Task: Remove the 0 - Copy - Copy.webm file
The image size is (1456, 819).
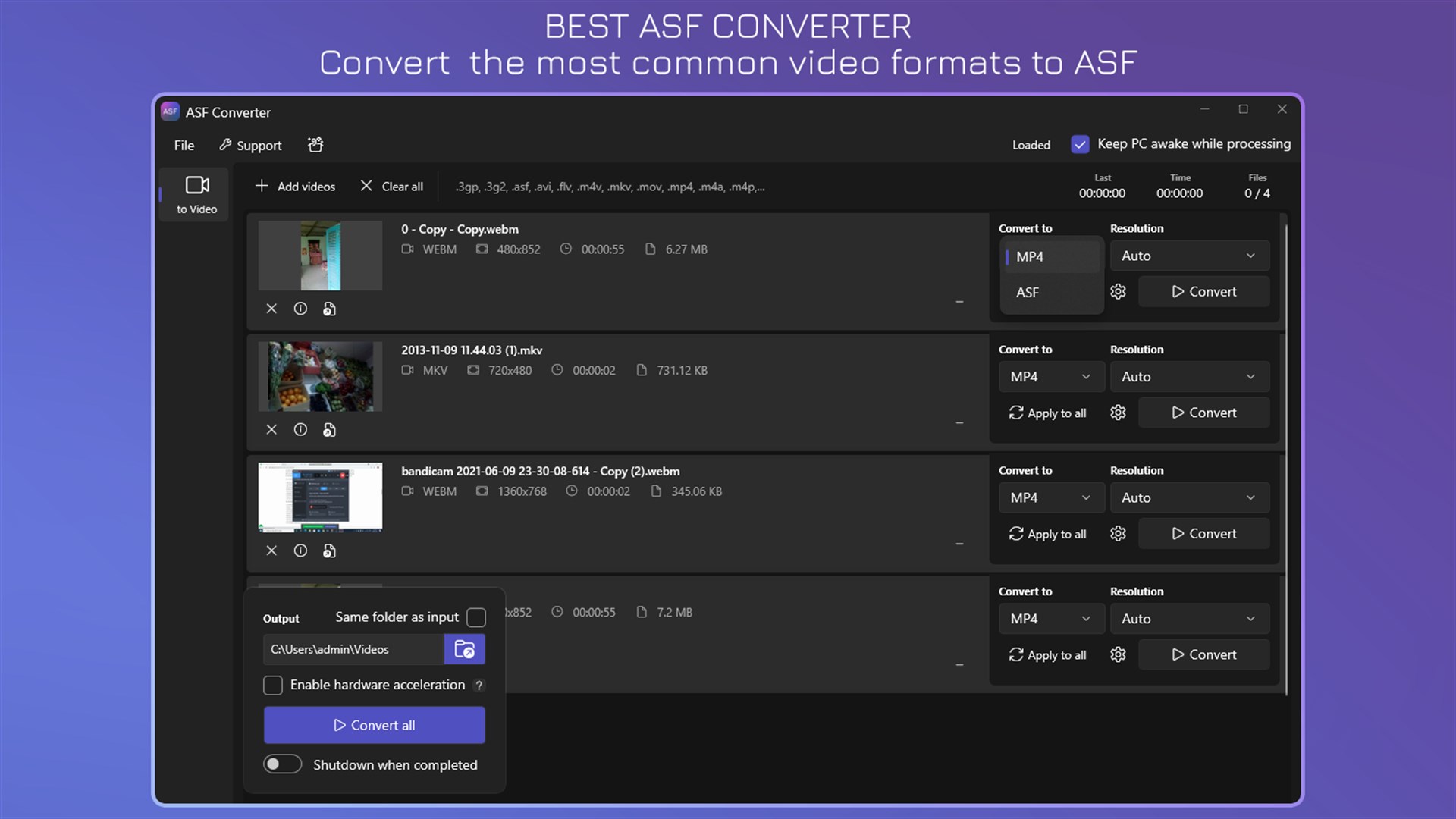Action: point(271,309)
